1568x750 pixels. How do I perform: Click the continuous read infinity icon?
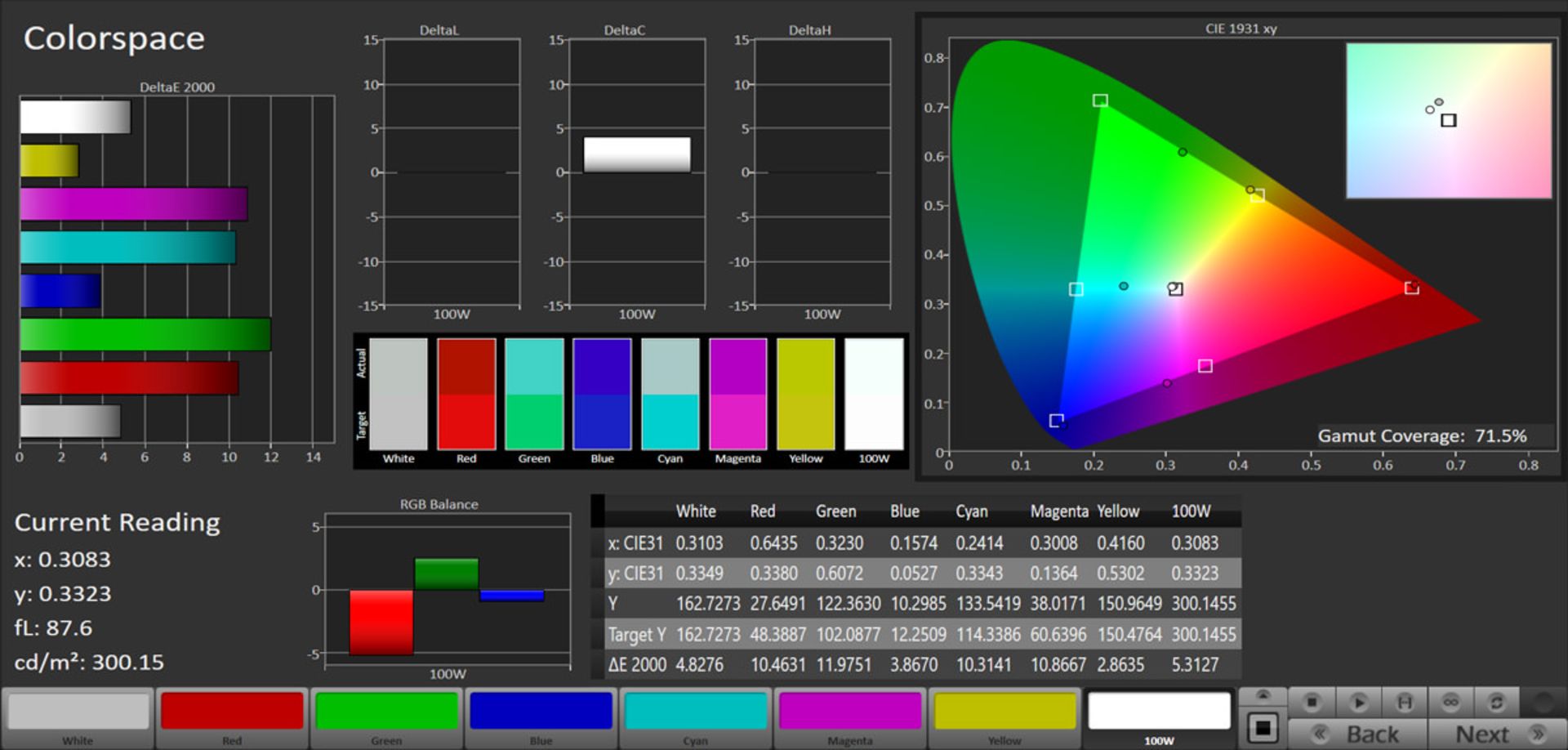[x=1450, y=702]
